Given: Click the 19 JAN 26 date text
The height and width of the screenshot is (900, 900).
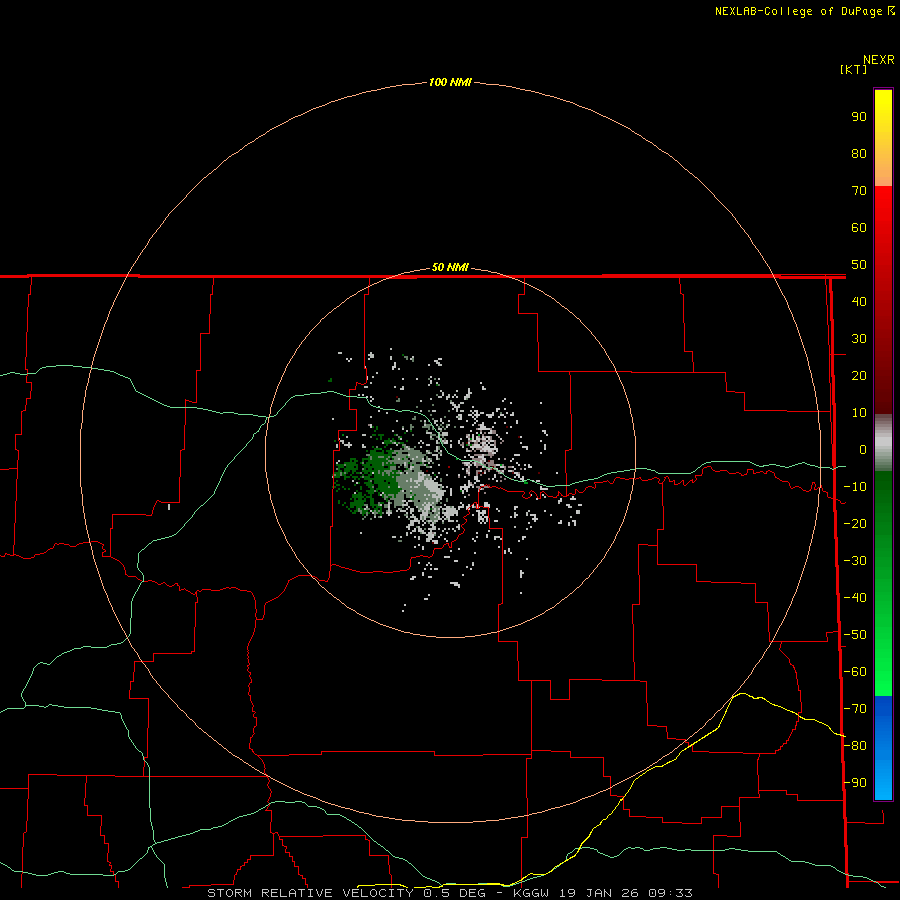Looking at the screenshot, I should pos(599,893).
